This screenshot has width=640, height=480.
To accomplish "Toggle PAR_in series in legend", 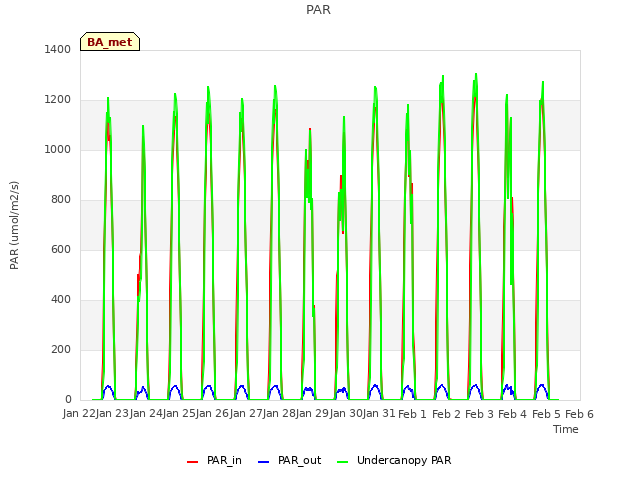I will pos(224,460).
